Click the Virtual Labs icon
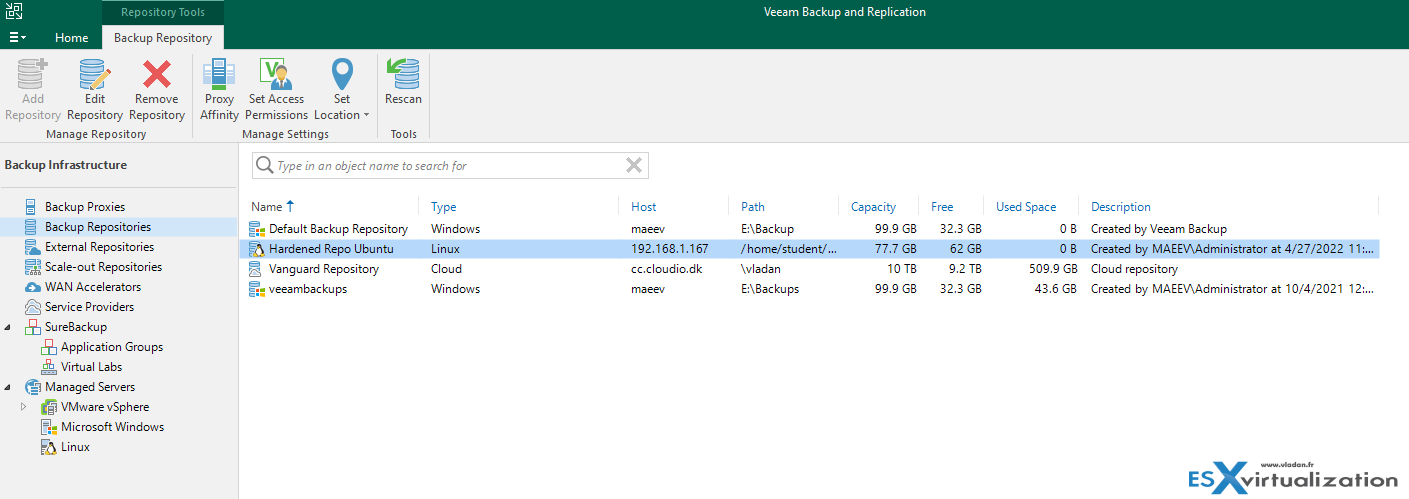This screenshot has height=499, width=1409. [48, 367]
